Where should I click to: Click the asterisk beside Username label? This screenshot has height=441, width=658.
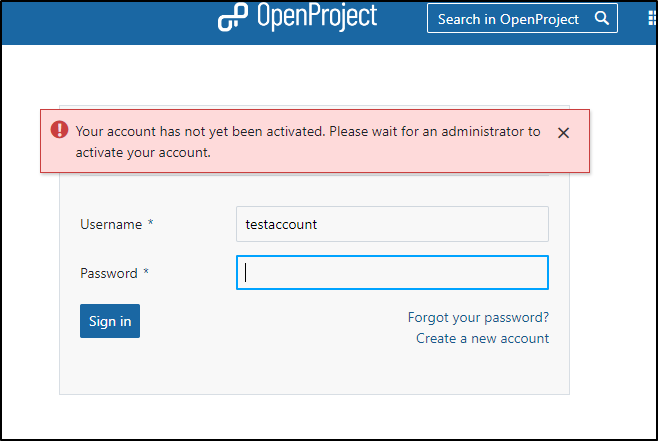coord(150,222)
